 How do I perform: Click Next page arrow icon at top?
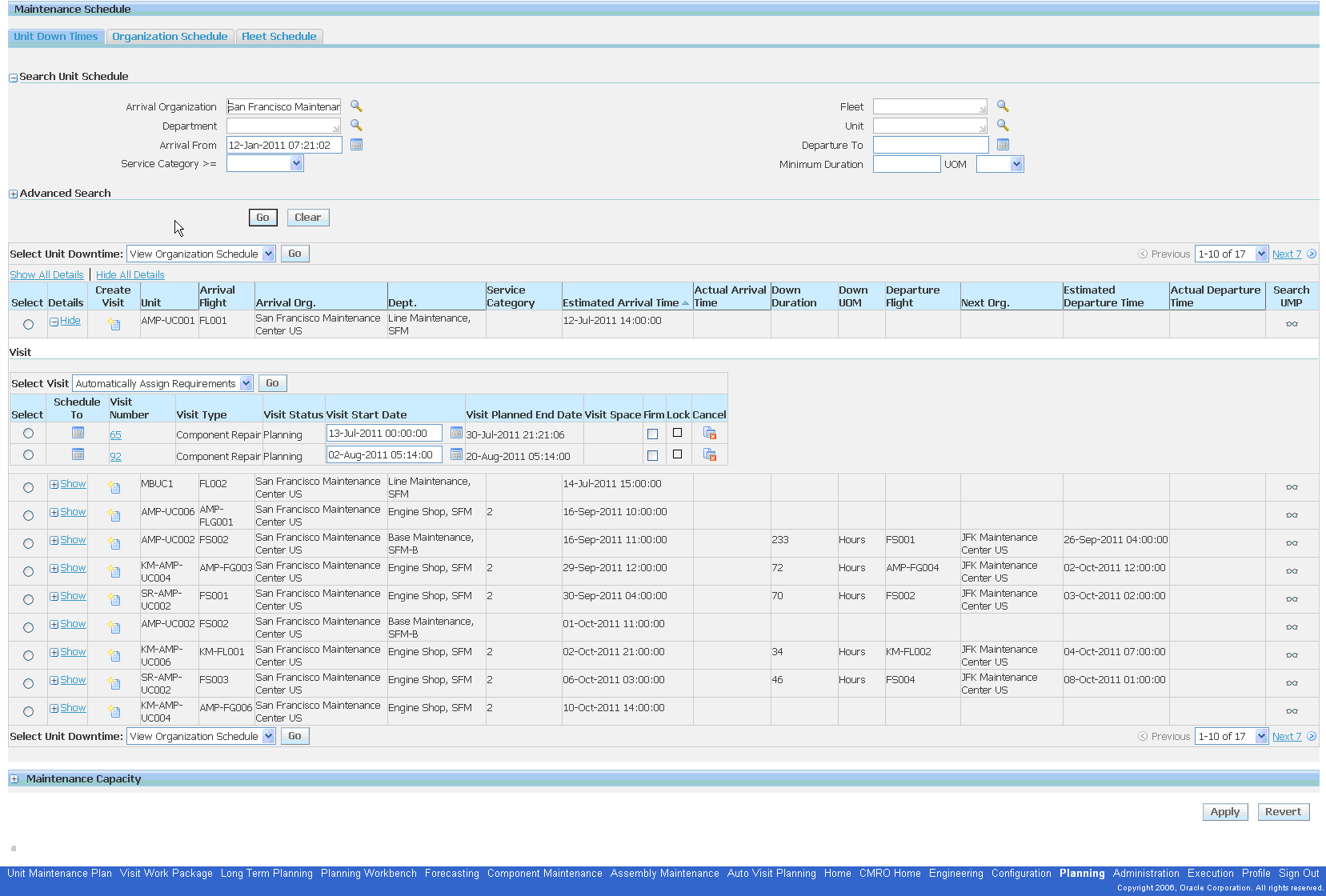coord(1312,254)
